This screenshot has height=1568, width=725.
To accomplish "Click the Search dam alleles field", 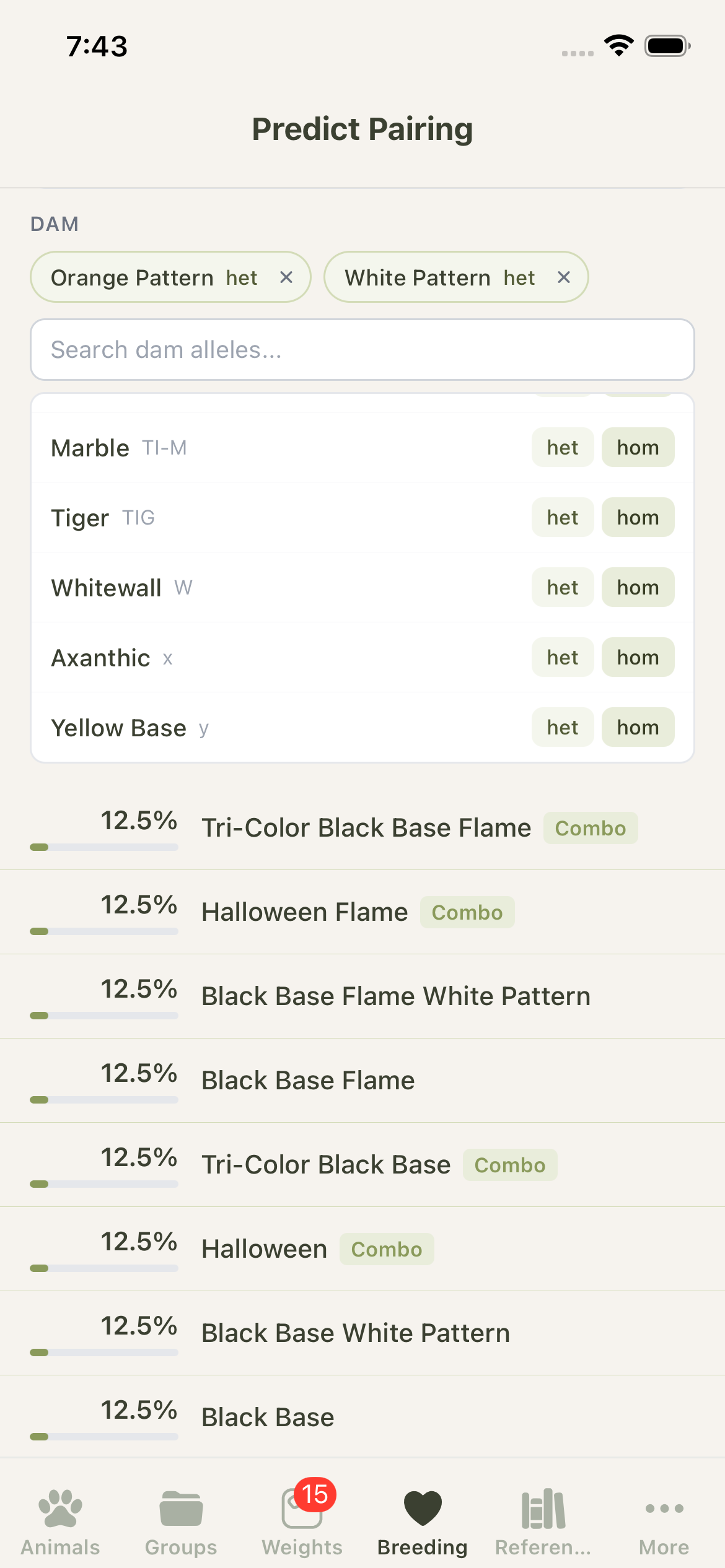I will [362, 350].
